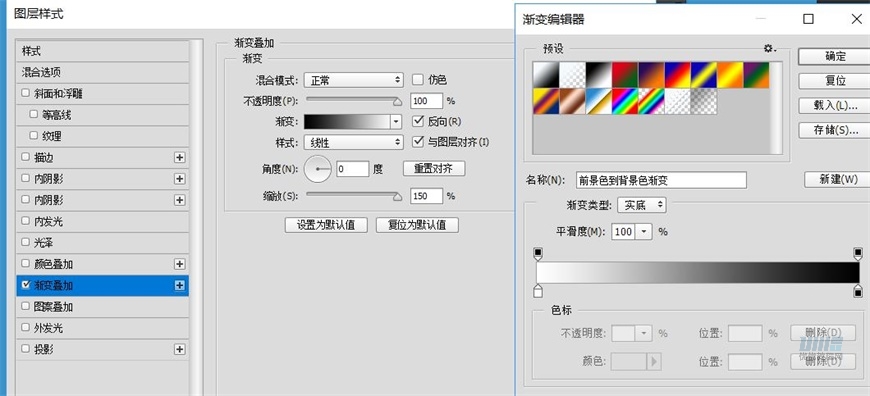
Task: Select 外发光 in the styles list
Action: tap(103, 328)
